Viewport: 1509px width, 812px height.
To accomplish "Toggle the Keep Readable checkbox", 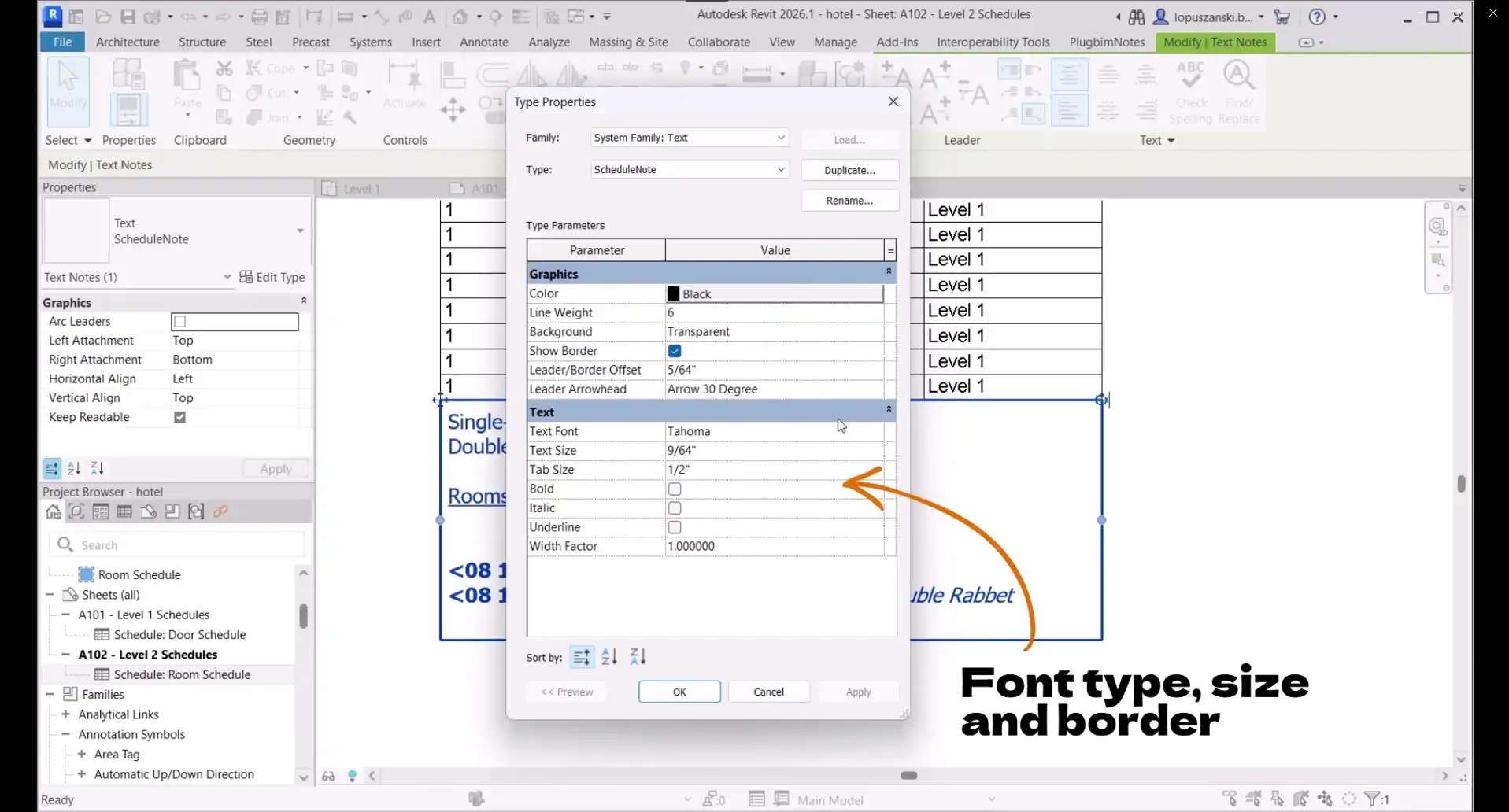I will tap(180, 417).
